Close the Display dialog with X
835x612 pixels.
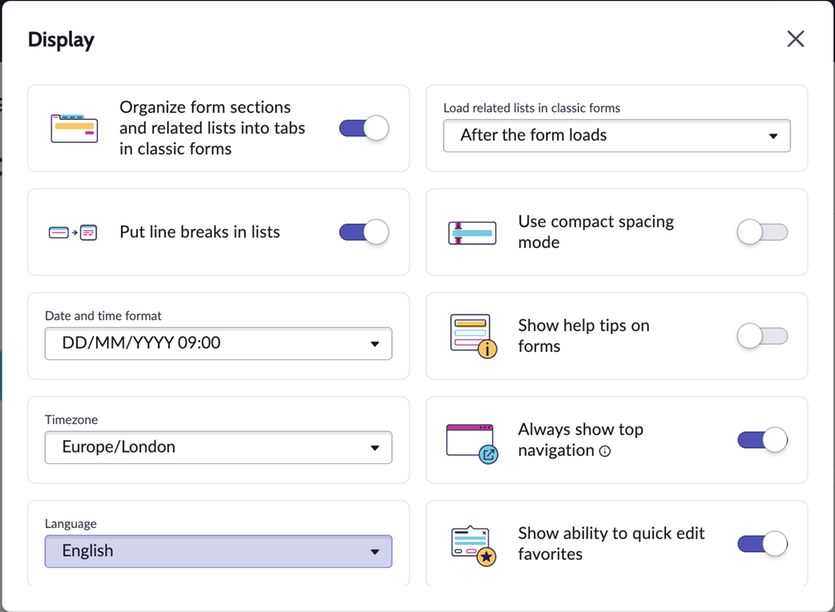tap(796, 38)
